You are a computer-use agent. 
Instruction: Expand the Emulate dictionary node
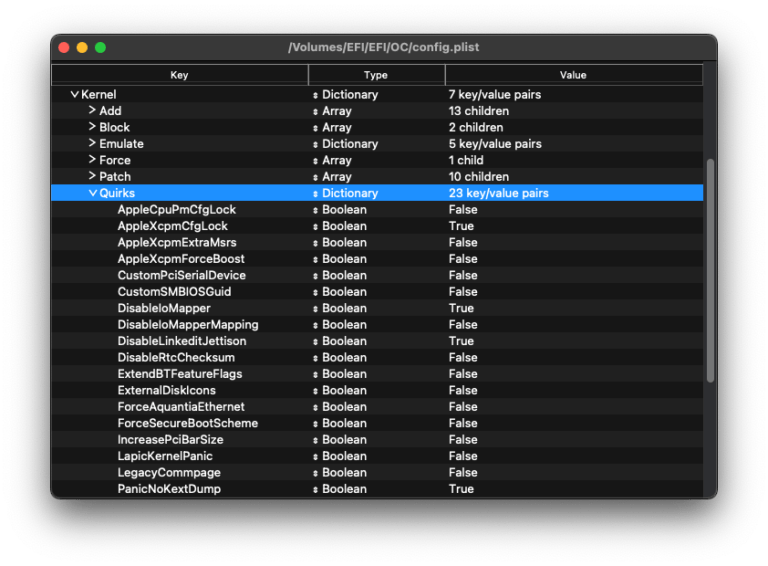[x=92, y=144]
